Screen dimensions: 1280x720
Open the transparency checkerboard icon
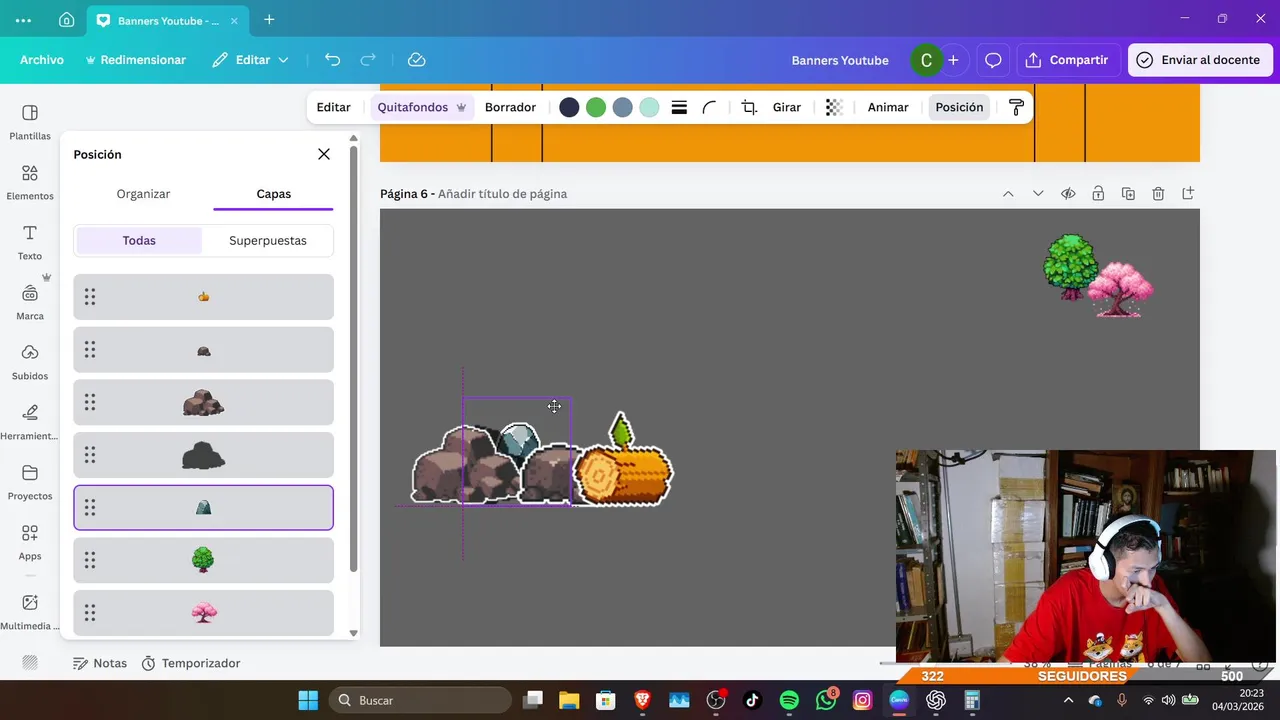pyautogui.click(x=834, y=107)
